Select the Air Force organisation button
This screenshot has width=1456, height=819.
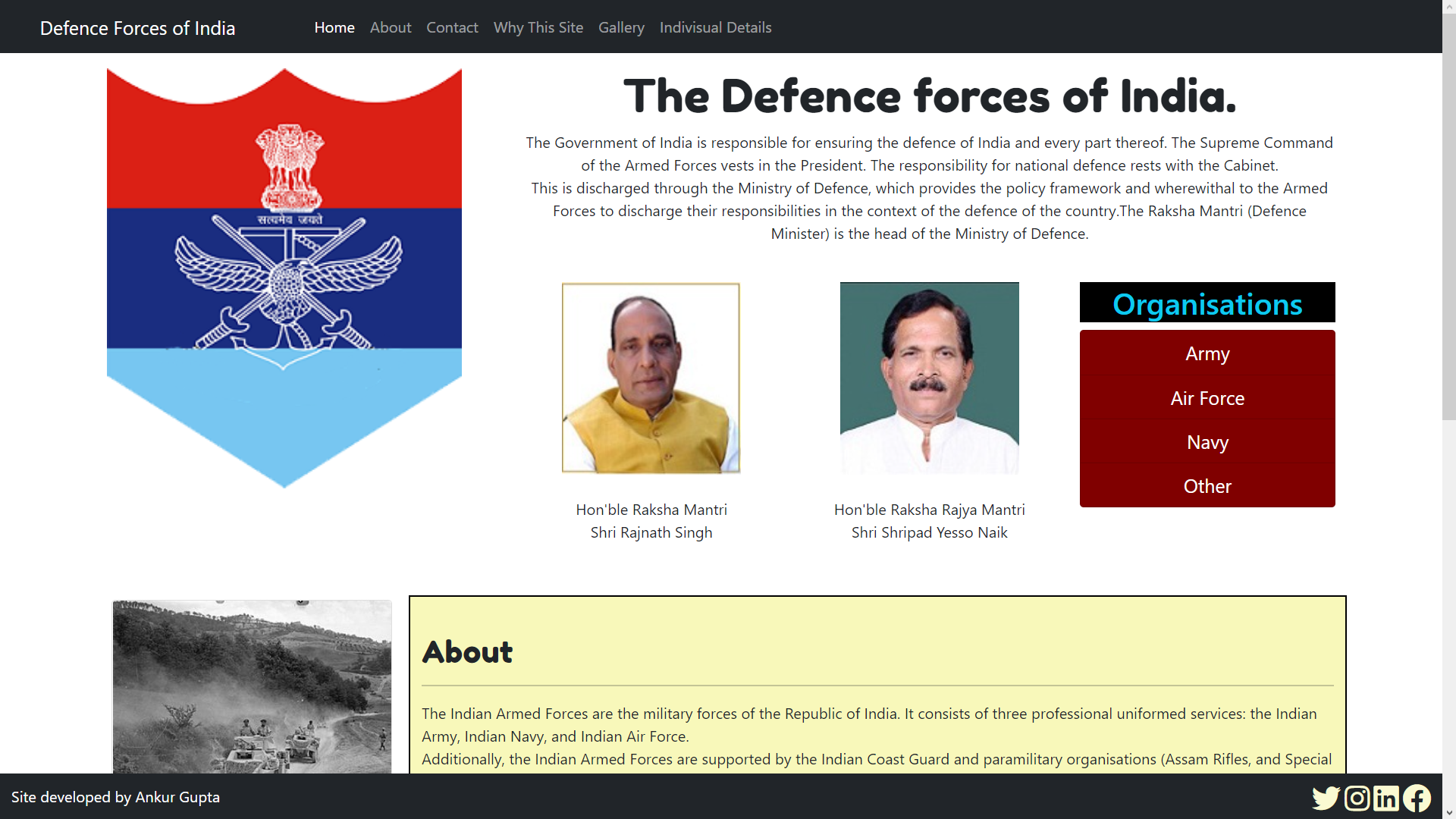1207,397
